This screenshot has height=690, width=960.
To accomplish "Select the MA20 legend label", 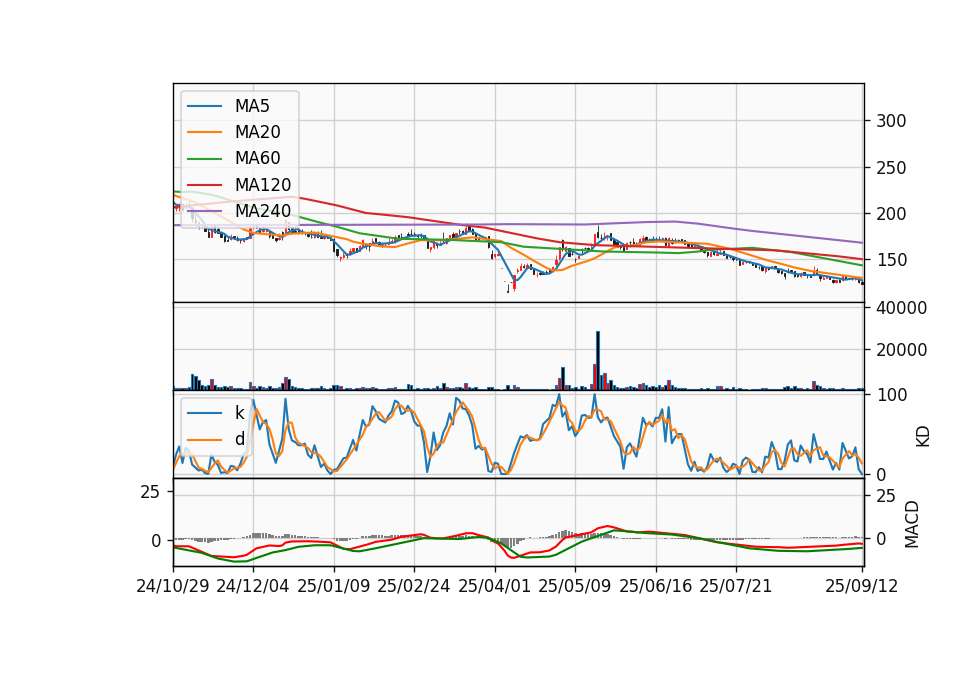I will (x=257, y=132).
